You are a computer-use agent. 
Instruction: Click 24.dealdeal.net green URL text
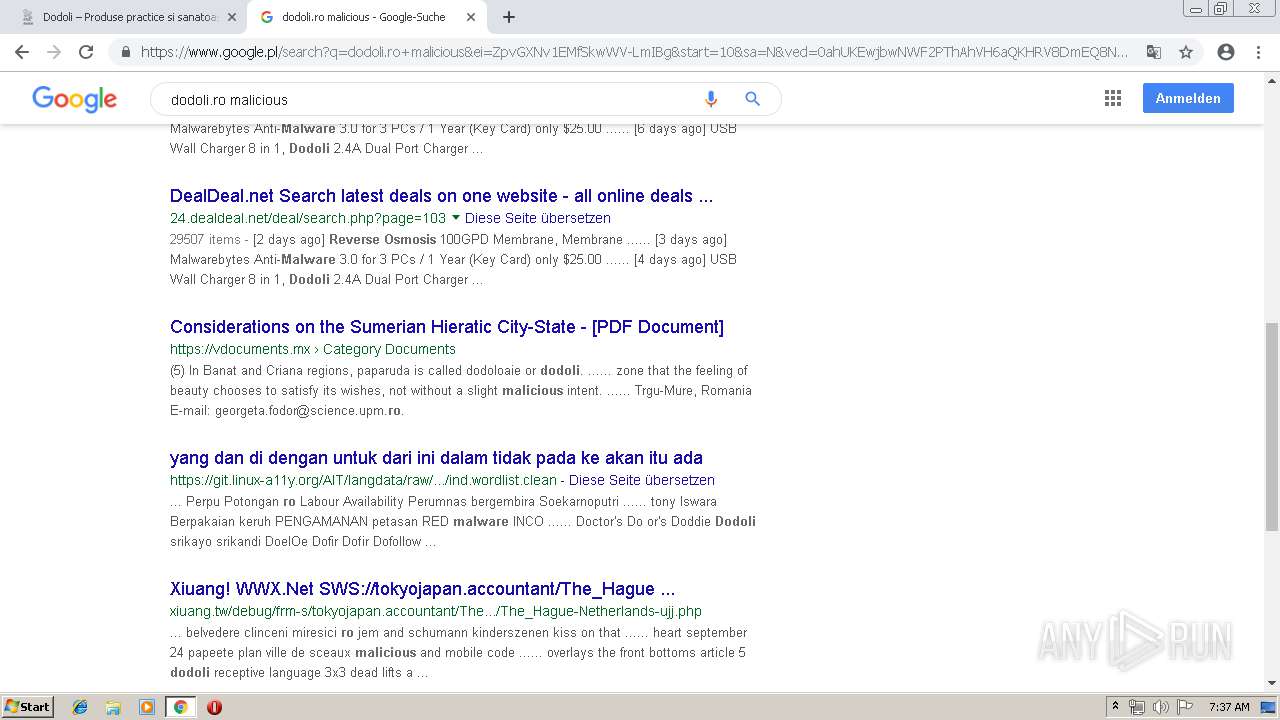(x=308, y=218)
